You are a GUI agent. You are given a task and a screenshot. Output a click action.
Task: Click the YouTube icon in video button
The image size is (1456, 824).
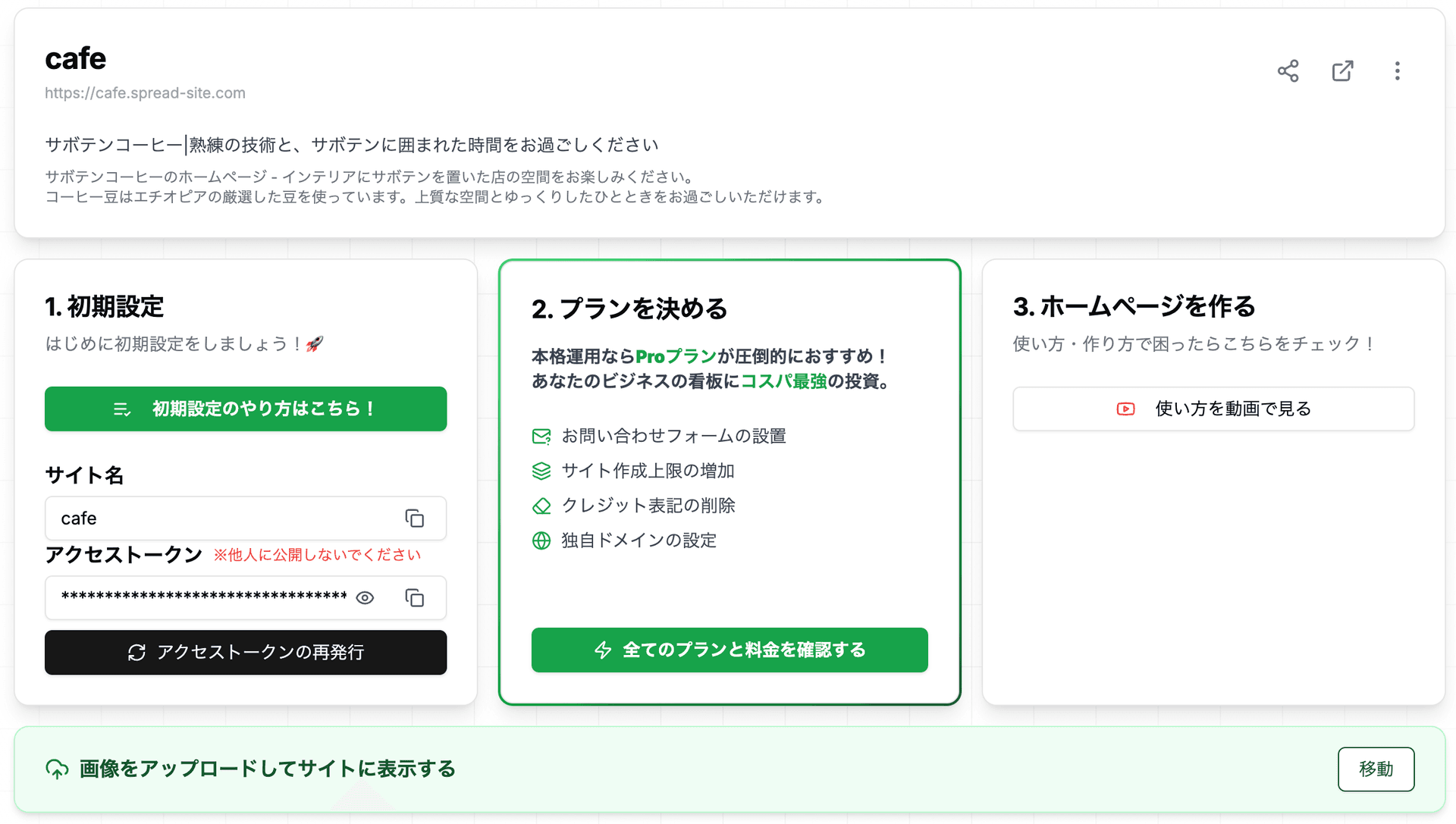point(1125,409)
